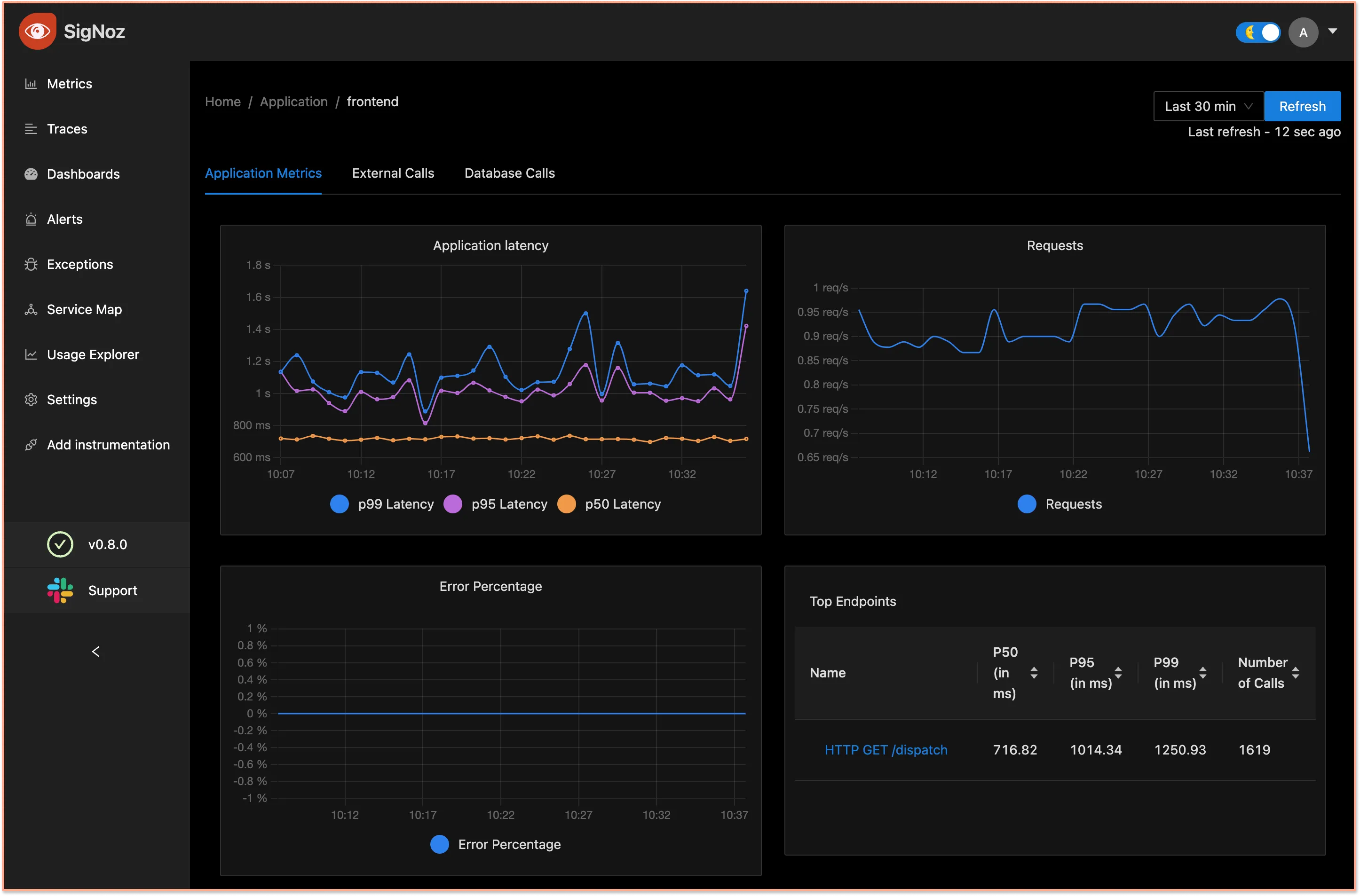Viewport: 1360px width, 896px height.
Task: Click the Refresh button
Action: click(1301, 105)
